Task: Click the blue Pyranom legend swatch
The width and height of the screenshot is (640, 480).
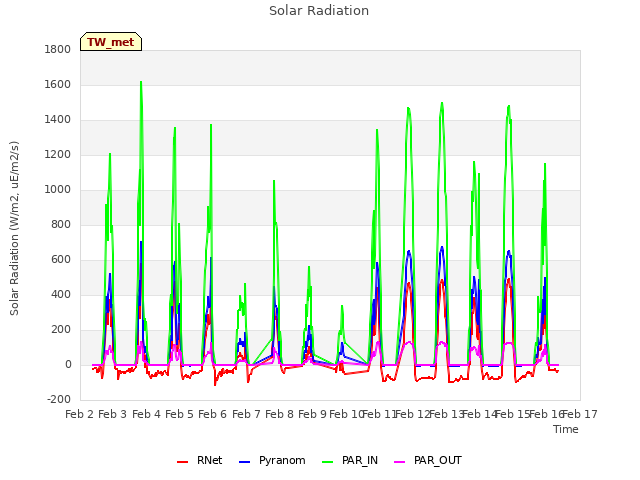Action: click(x=244, y=462)
